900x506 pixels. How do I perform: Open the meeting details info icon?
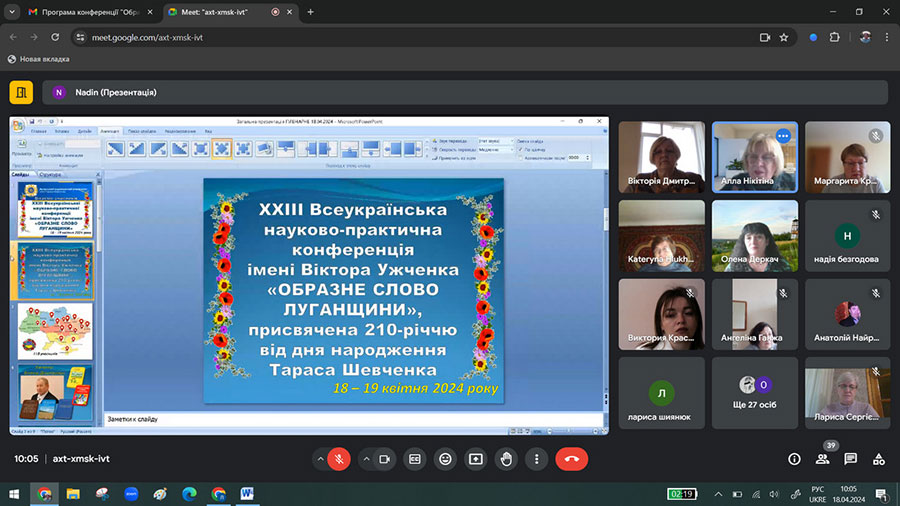click(794, 459)
